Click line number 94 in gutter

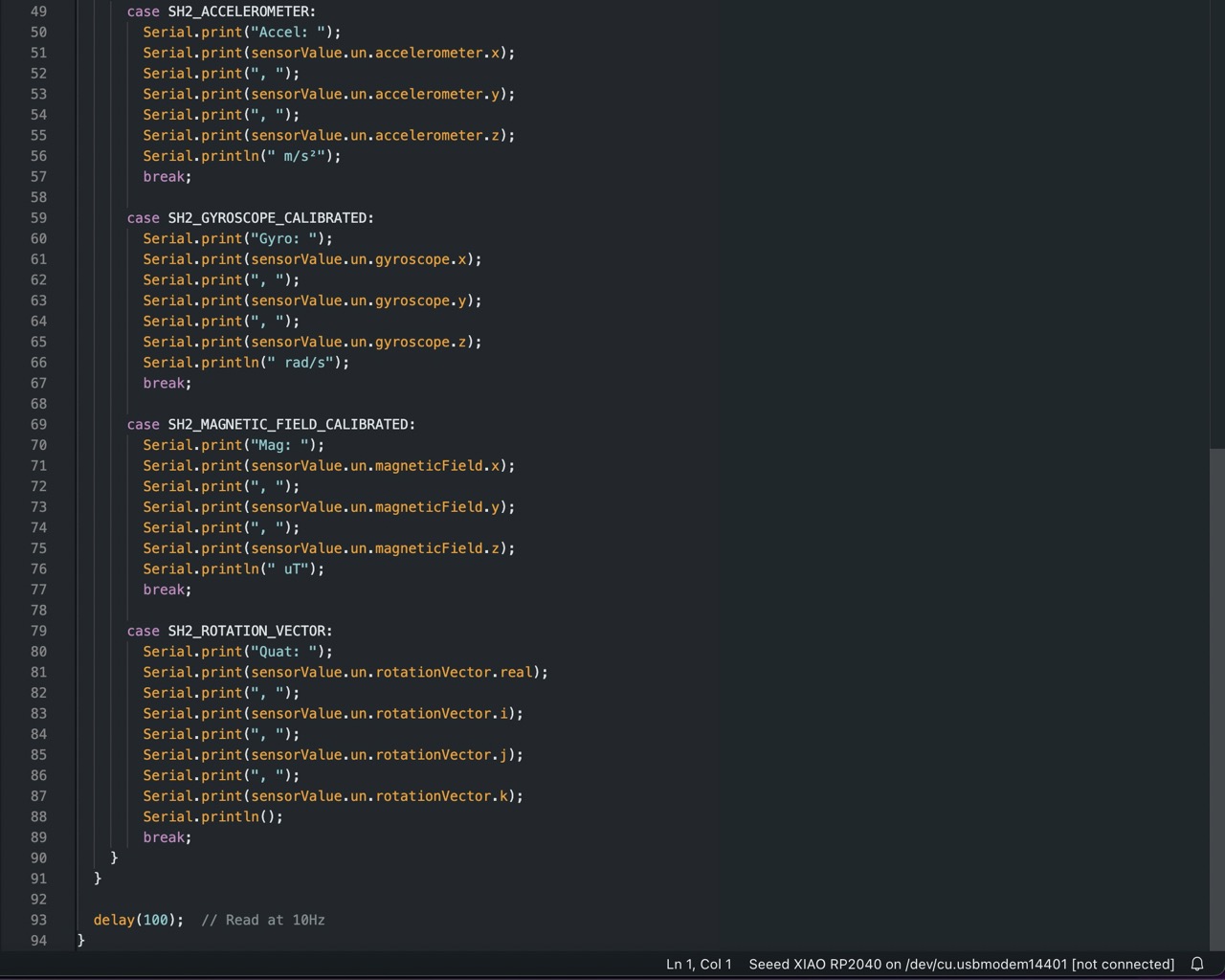(x=38, y=941)
